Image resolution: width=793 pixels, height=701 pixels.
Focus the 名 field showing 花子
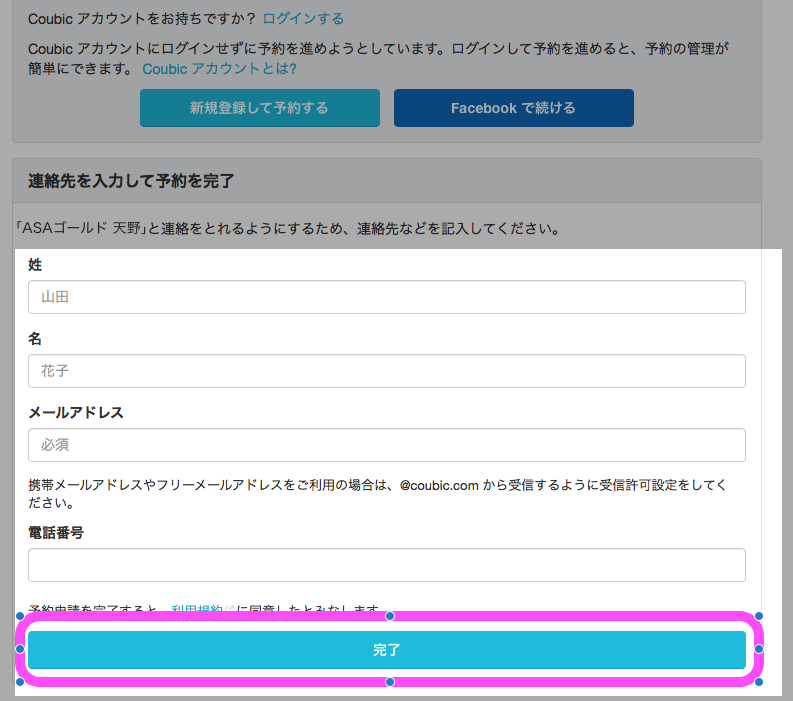pos(387,371)
